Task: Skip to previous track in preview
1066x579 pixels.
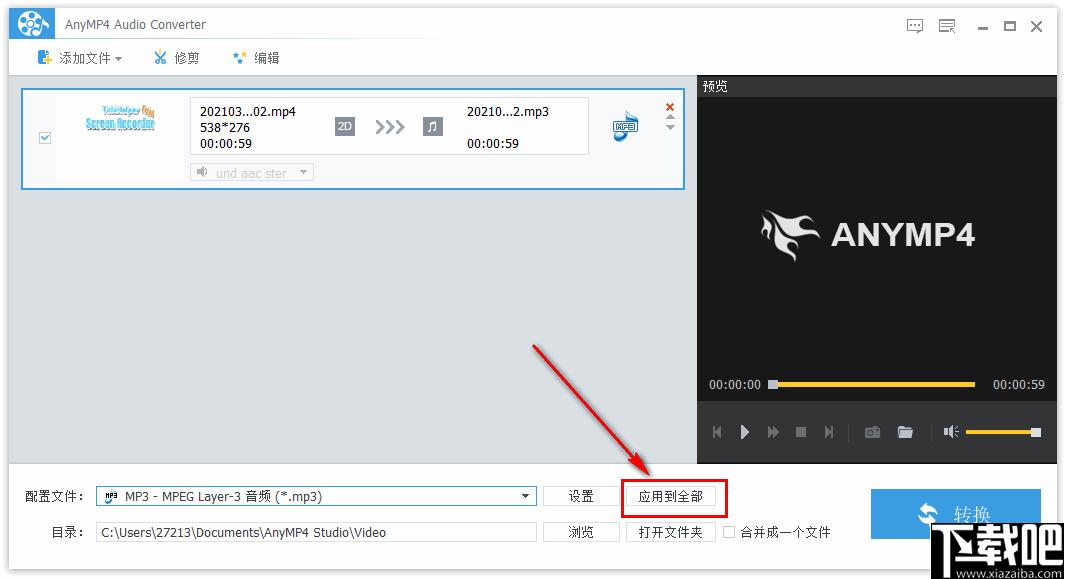Action: point(717,432)
